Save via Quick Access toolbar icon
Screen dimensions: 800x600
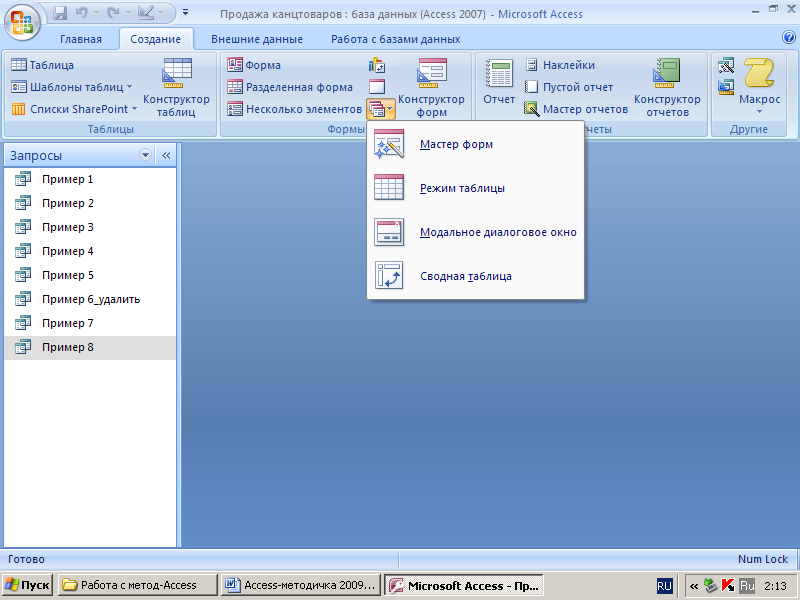[x=60, y=13]
